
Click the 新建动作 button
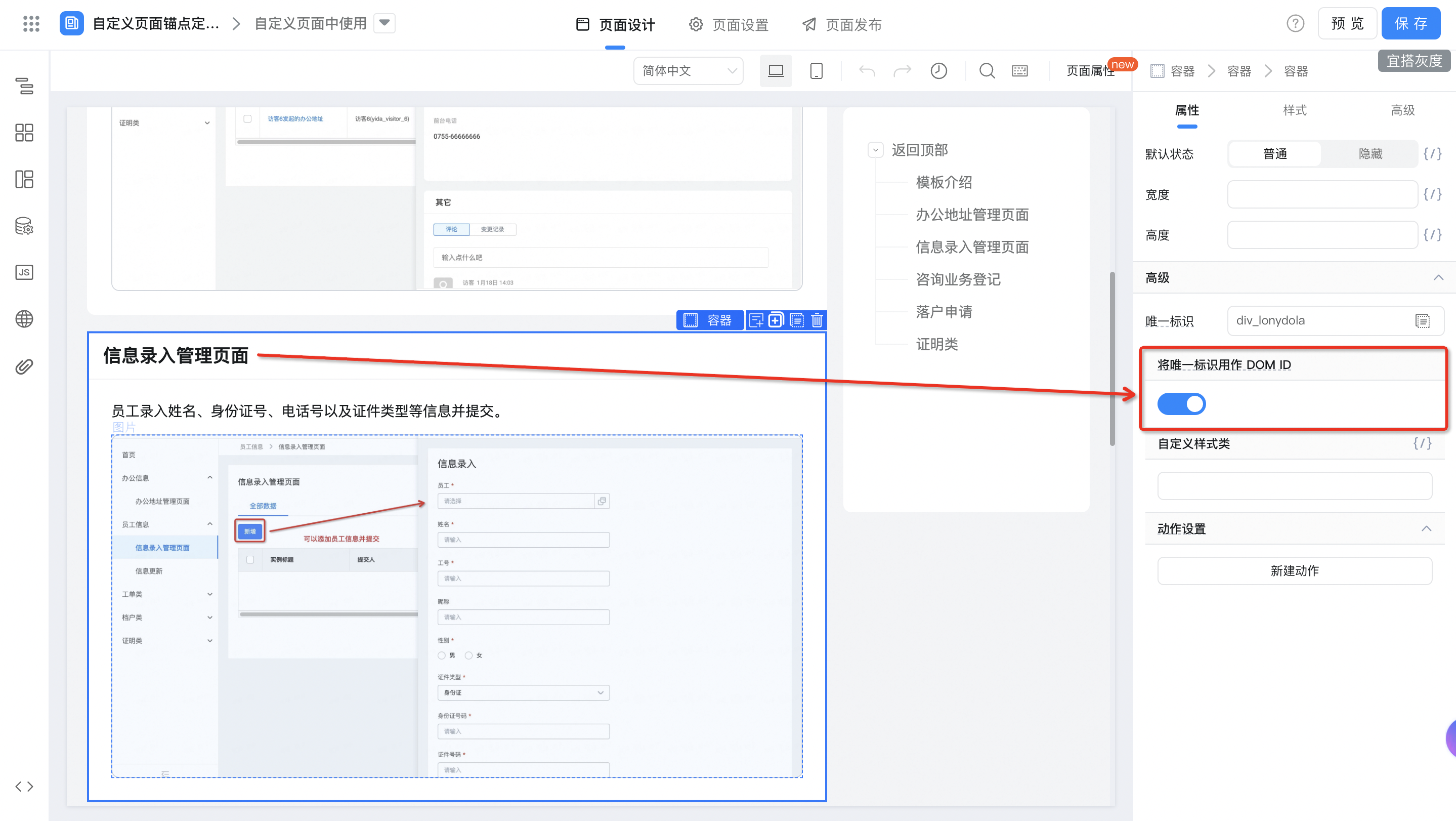[x=1294, y=571]
